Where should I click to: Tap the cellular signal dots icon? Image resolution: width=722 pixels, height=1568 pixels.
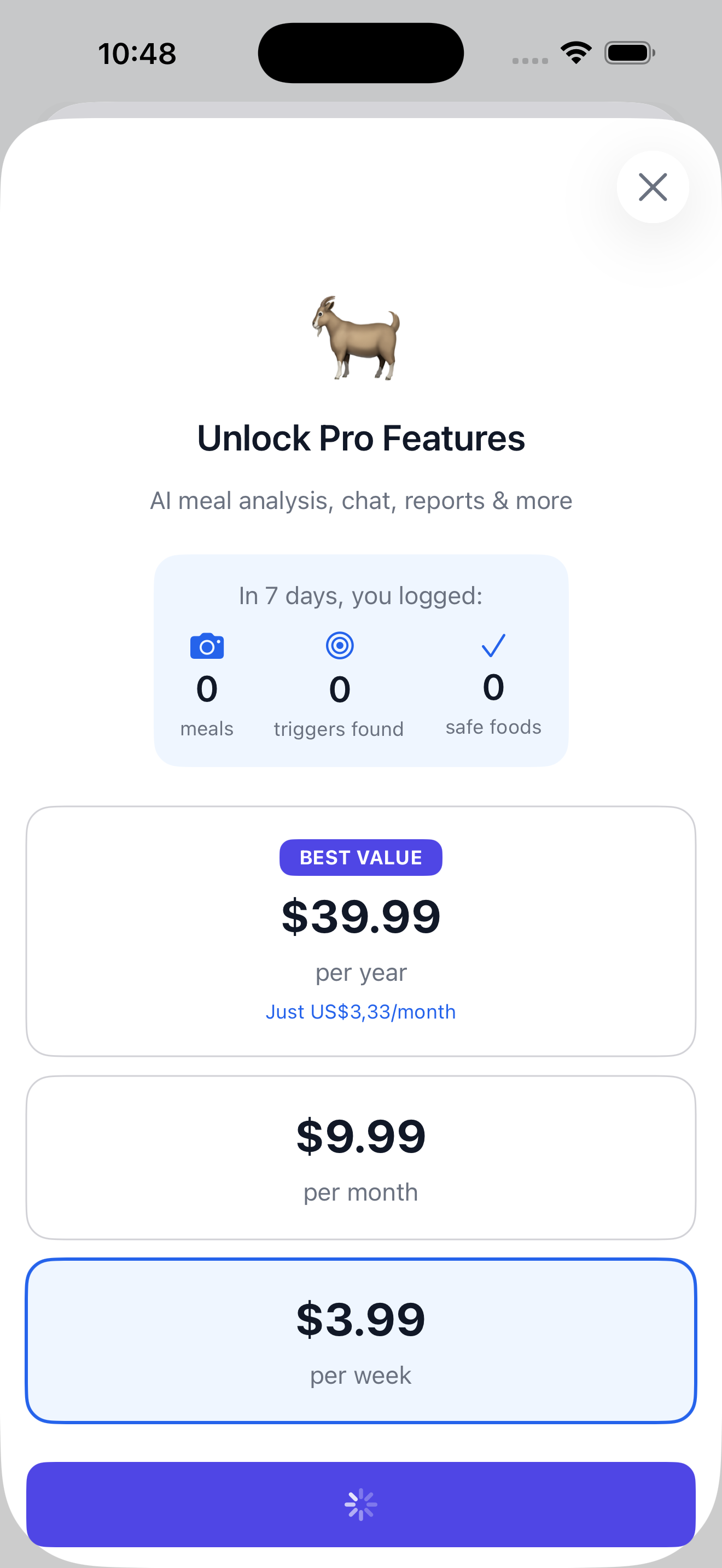[529, 60]
